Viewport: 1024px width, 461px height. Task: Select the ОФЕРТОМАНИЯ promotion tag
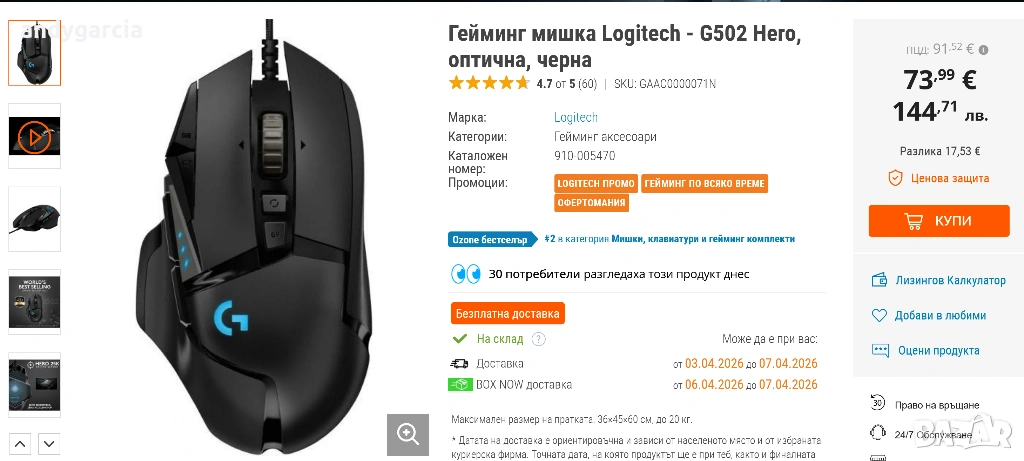pos(592,202)
